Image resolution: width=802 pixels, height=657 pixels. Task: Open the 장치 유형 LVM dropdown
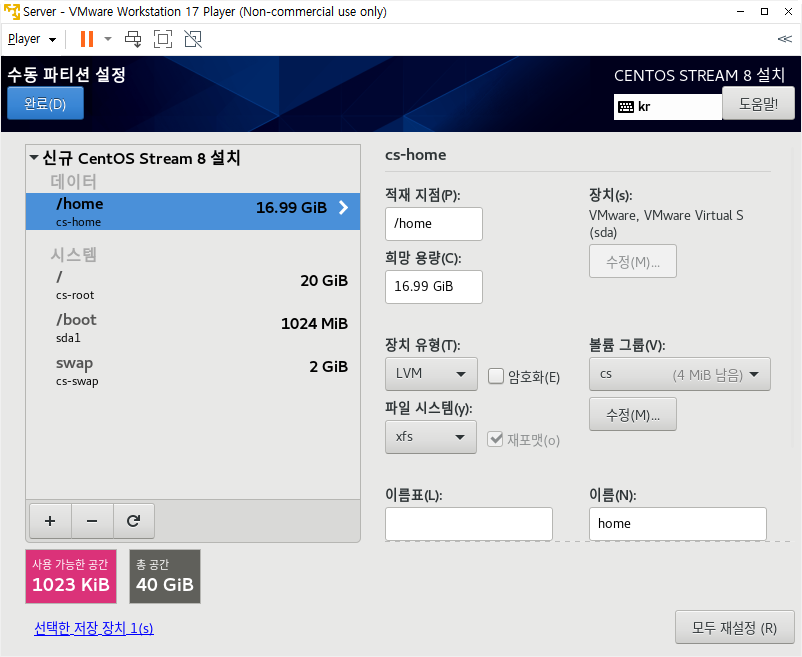431,374
